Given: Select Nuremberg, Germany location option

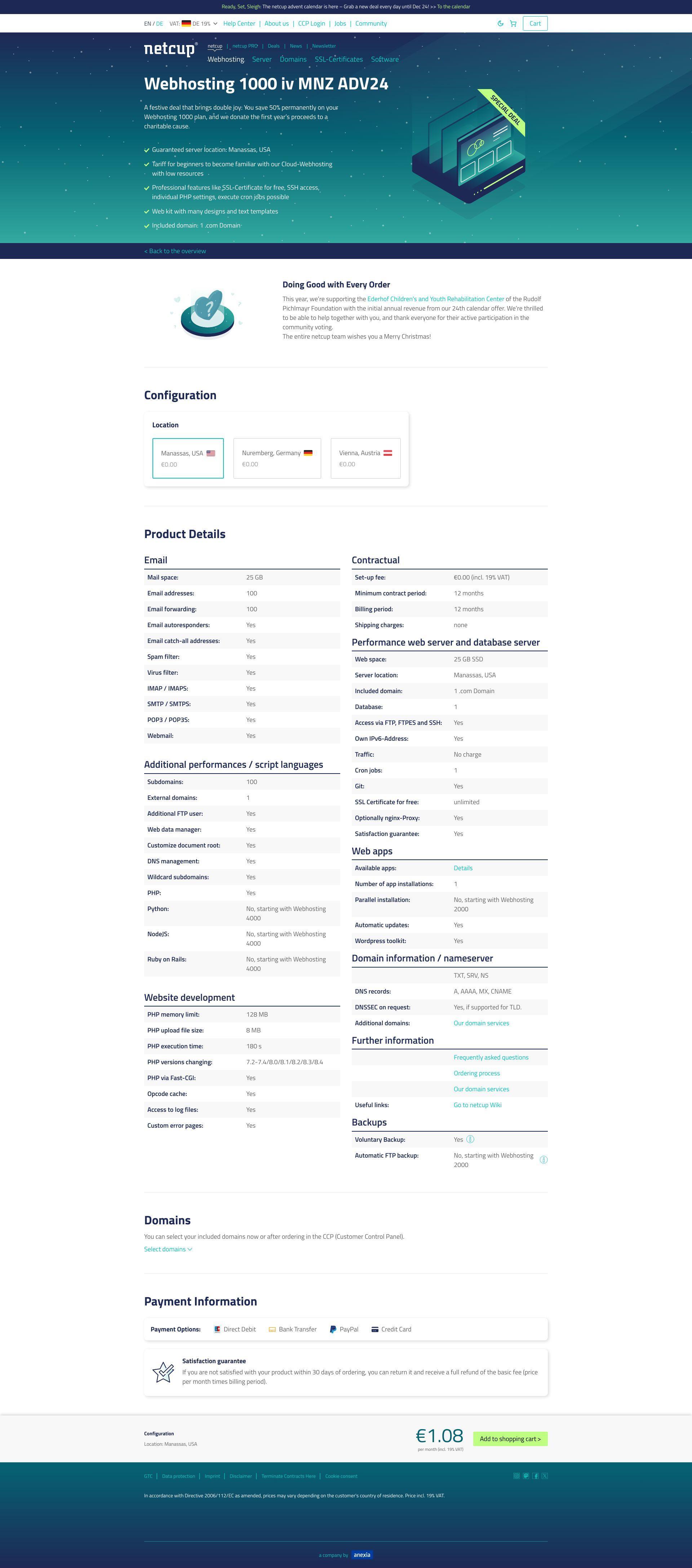Looking at the screenshot, I should click(x=277, y=458).
